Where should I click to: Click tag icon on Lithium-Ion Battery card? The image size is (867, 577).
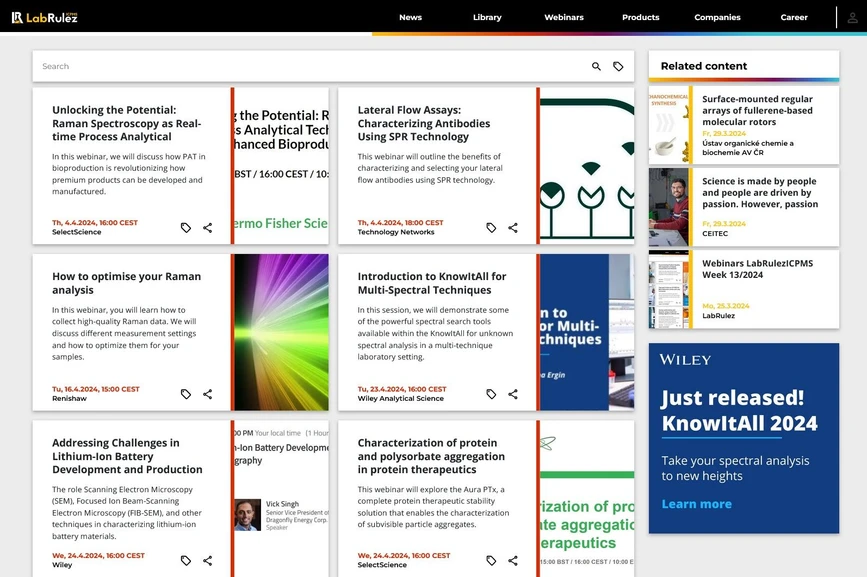tap(186, 560)
